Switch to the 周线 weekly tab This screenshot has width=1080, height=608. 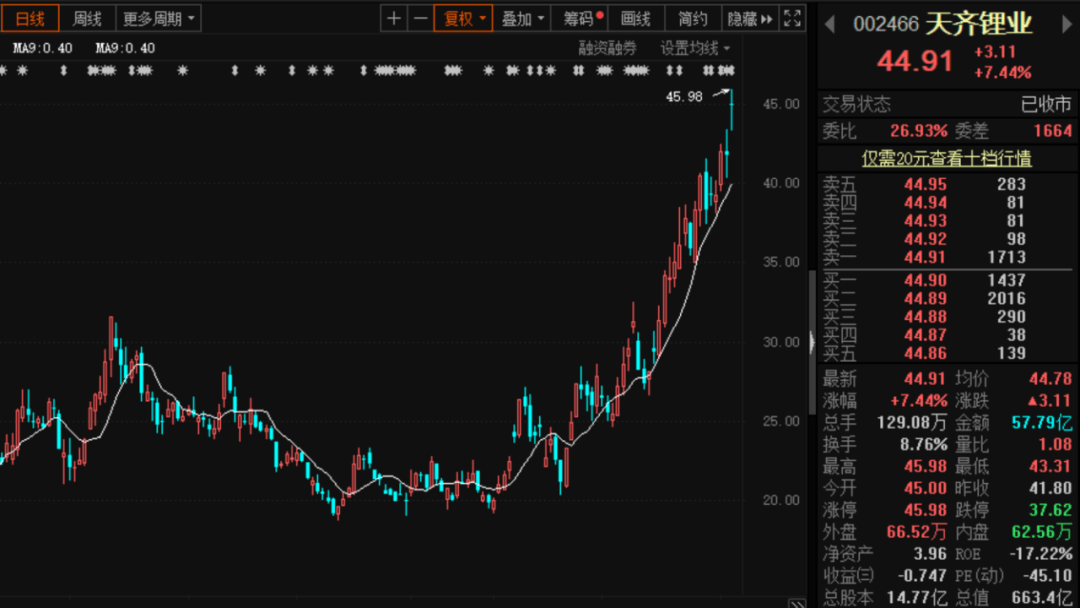point(87,19)
